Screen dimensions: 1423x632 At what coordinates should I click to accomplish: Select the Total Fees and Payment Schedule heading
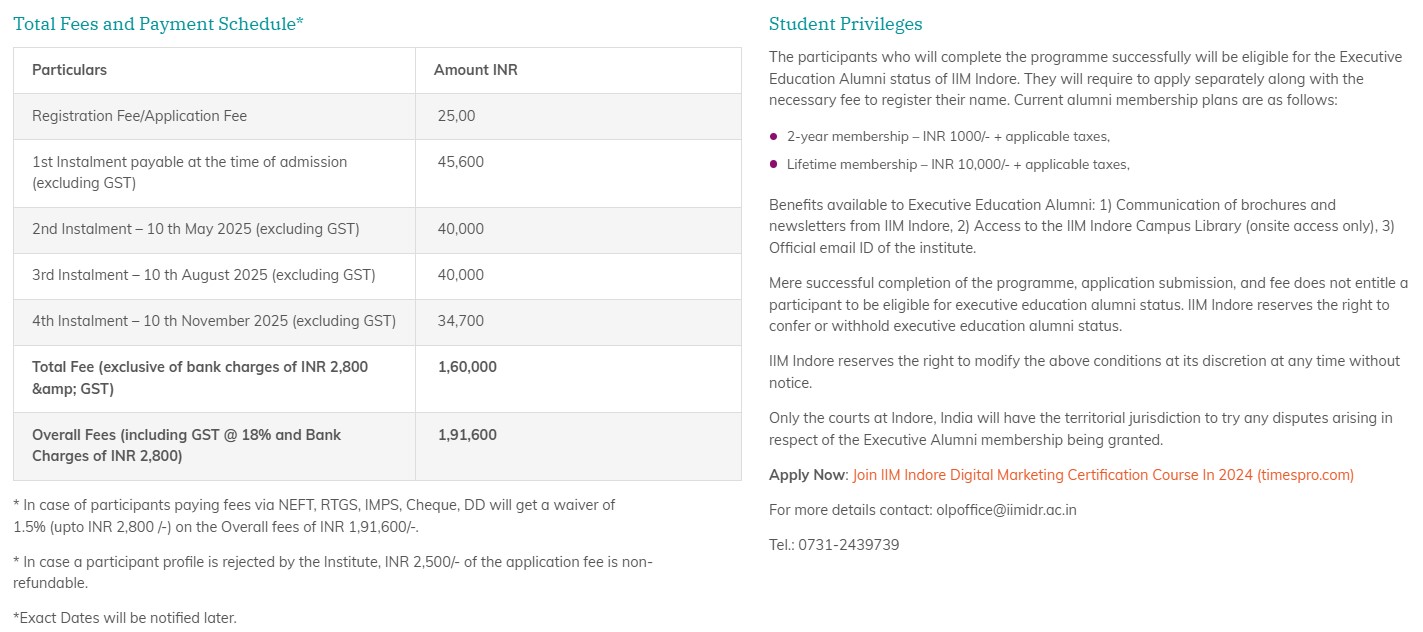tap(158, 24)
